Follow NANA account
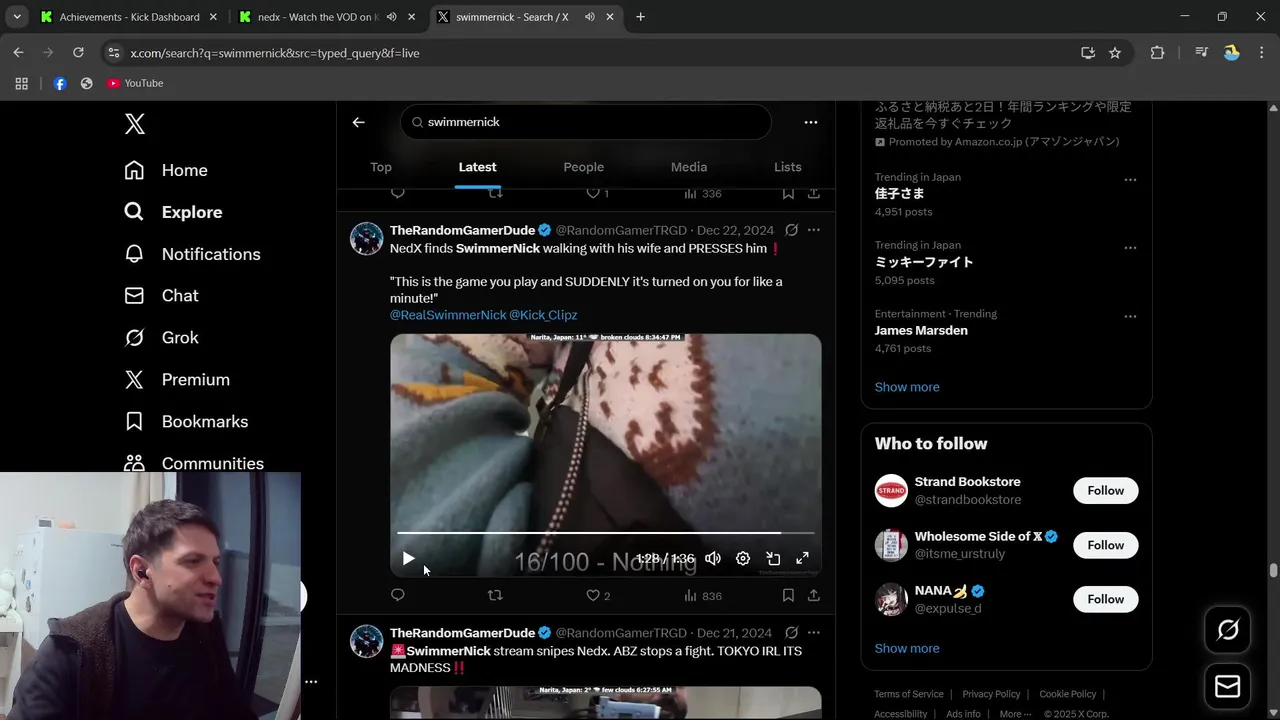Image resolution: width=1280 pixels, height=720 pixels. coord(1106,599)
